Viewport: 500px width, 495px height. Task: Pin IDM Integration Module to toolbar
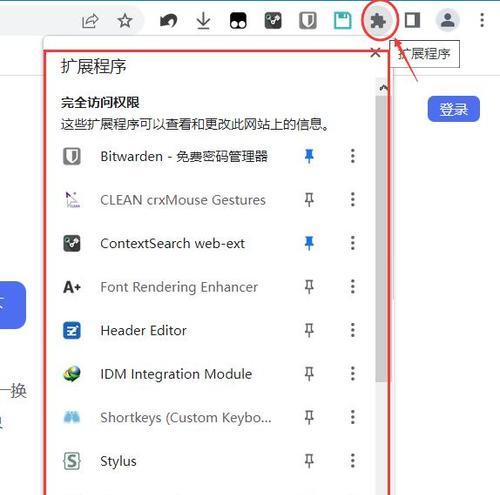[309, 374]
